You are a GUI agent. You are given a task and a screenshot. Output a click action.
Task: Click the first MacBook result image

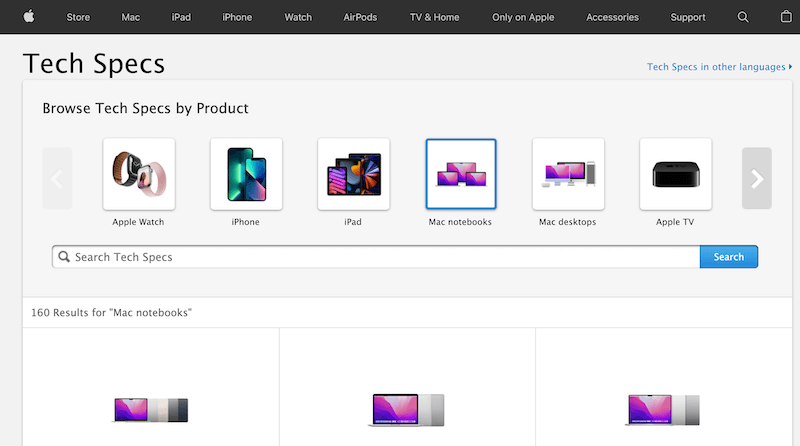[x=151, y=410]
